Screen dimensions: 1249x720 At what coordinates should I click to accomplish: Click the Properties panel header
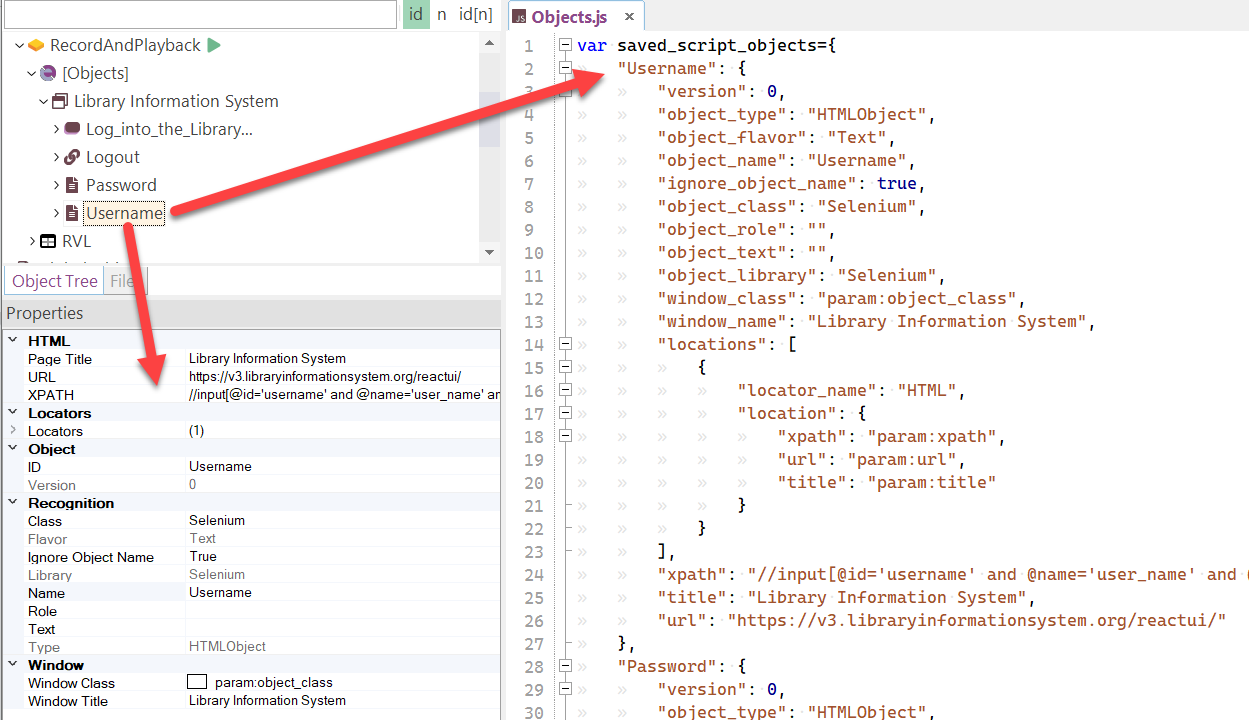pos(252,313)
